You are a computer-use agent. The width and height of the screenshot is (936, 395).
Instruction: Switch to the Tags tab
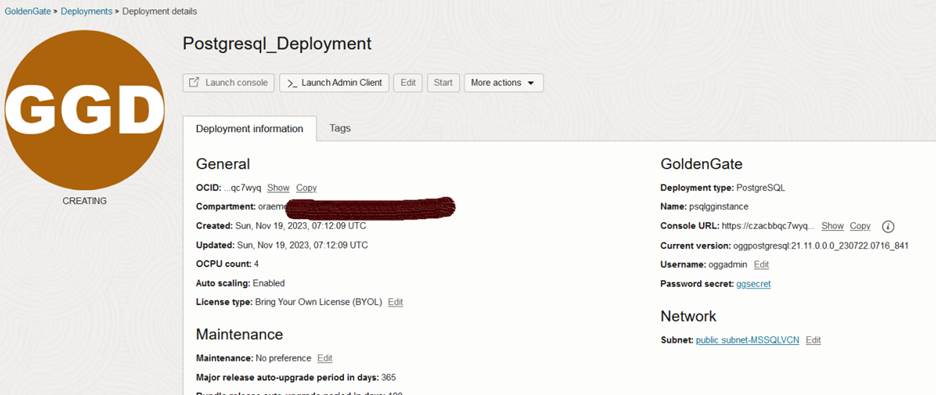[340, 128]
